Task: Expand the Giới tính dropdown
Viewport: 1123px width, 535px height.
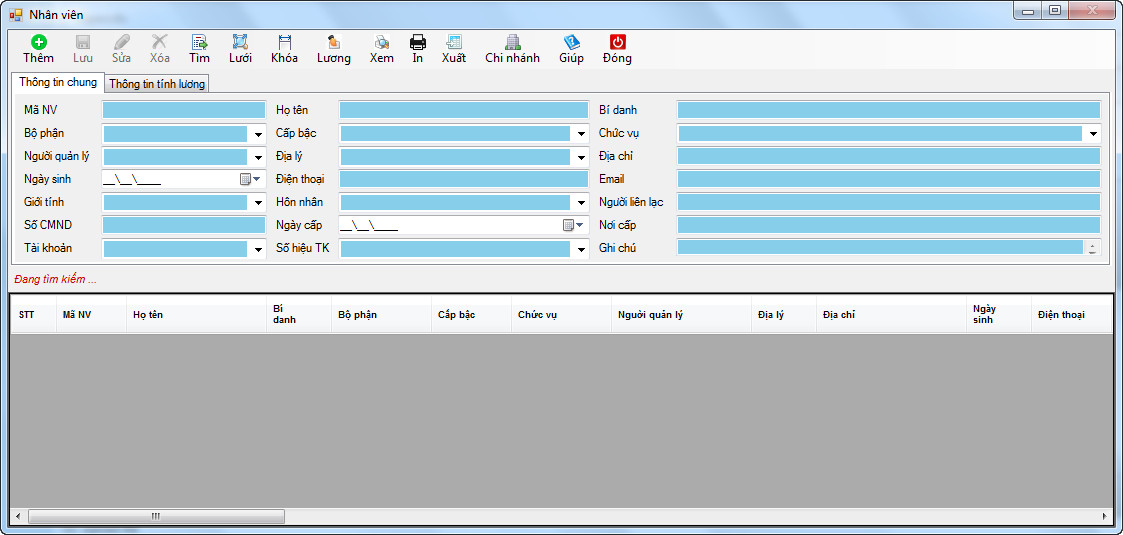Action: click(258, 203)
